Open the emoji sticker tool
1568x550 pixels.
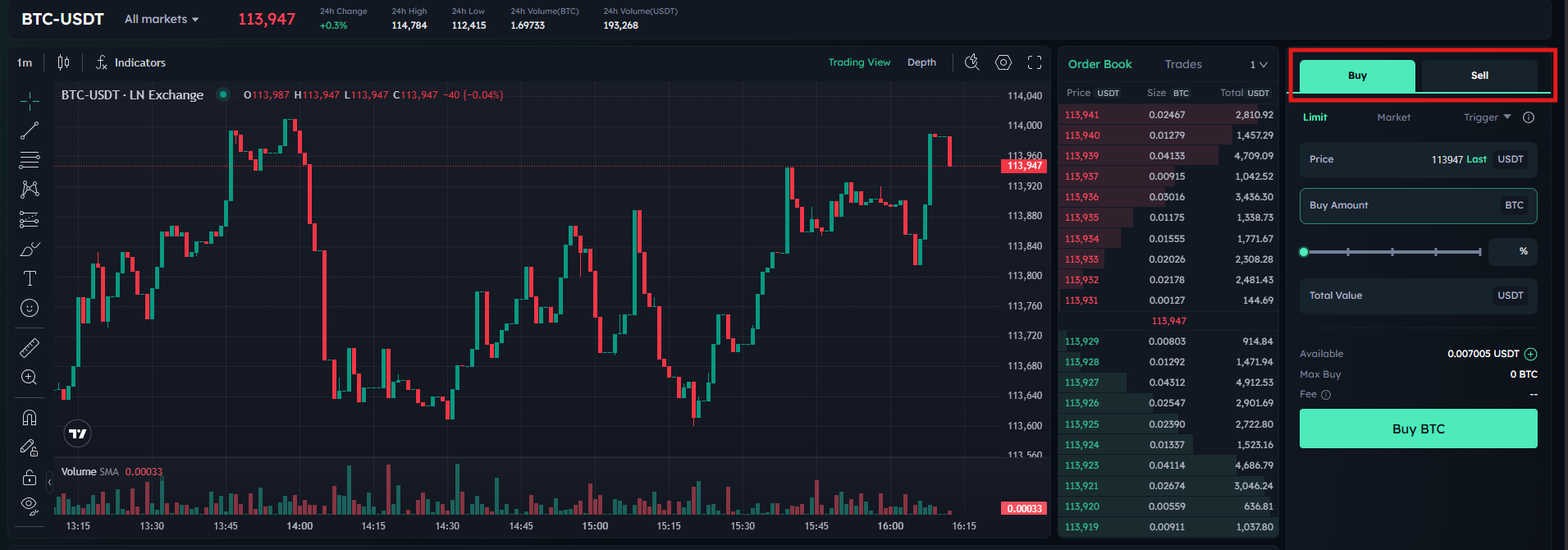tap(30, 308)
